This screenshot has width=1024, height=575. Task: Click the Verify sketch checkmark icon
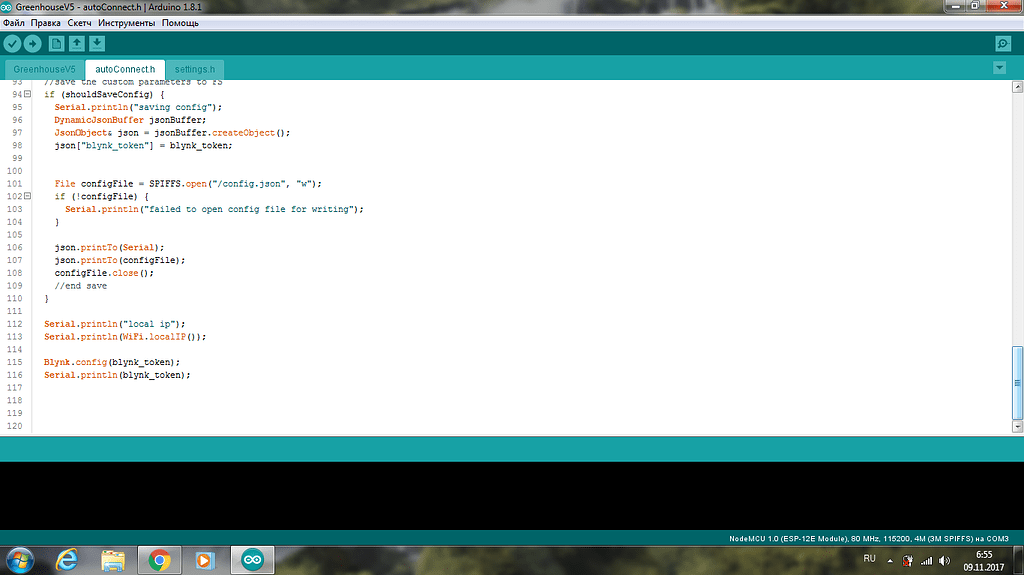tap(12, 44)
